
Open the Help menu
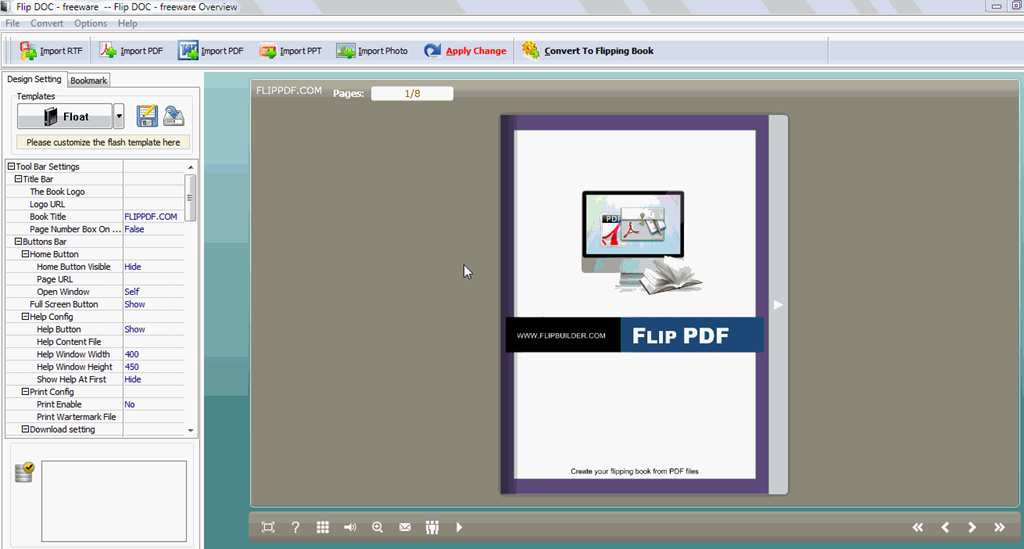click(127, 24)
